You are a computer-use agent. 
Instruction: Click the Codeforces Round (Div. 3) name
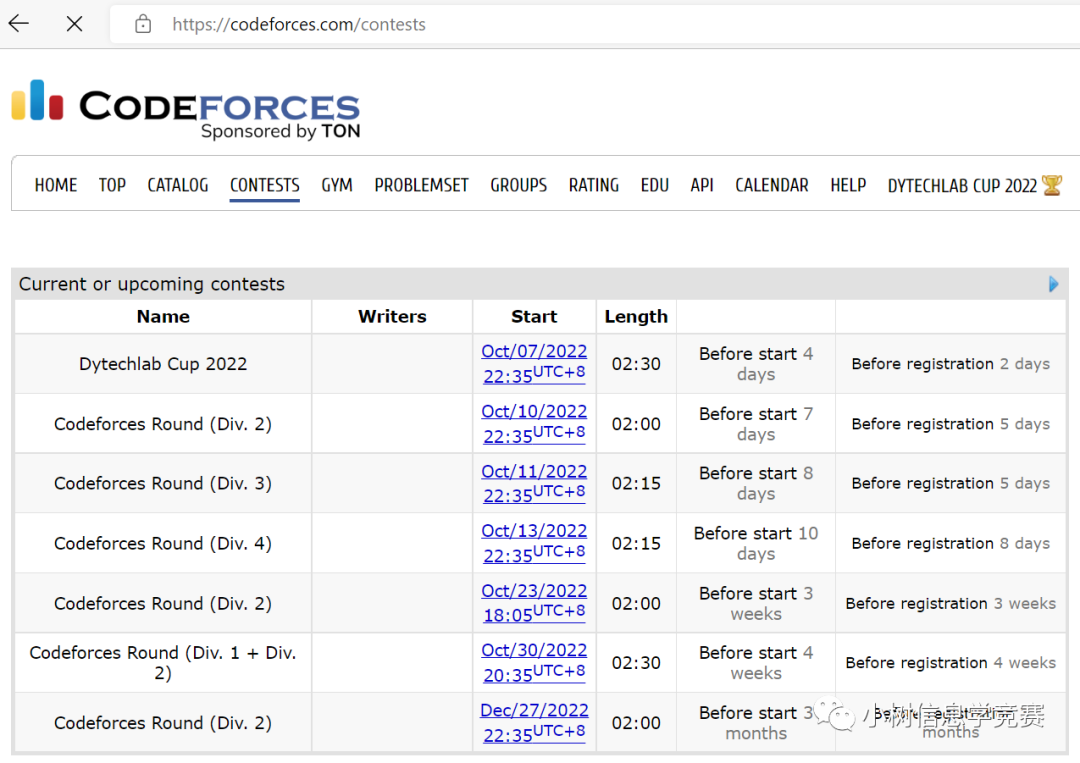(163, 483)
